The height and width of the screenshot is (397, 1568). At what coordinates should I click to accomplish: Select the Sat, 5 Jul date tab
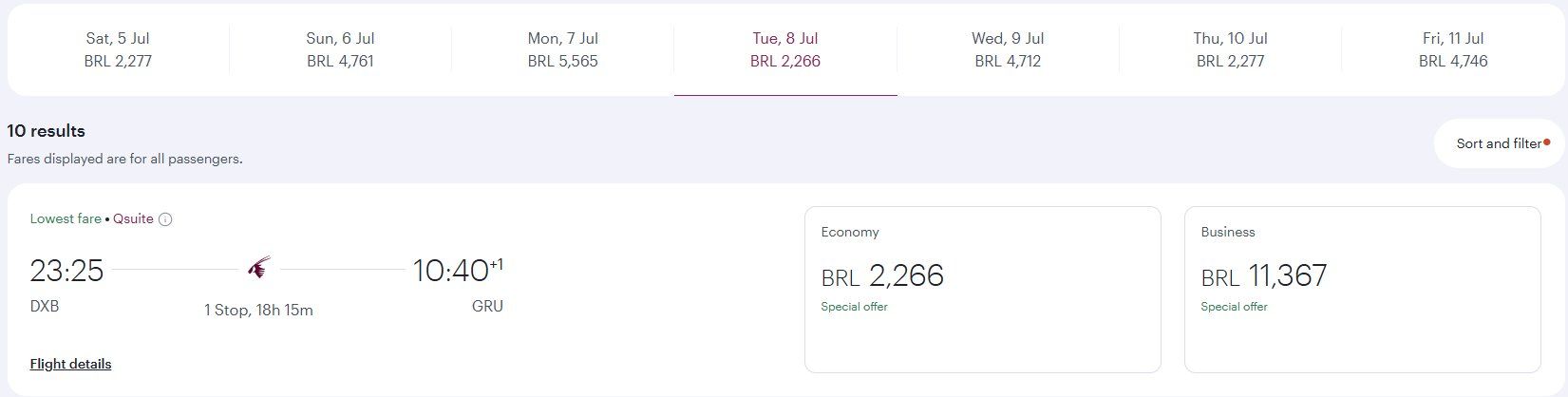pyautogui.click(x=118, y=49)
